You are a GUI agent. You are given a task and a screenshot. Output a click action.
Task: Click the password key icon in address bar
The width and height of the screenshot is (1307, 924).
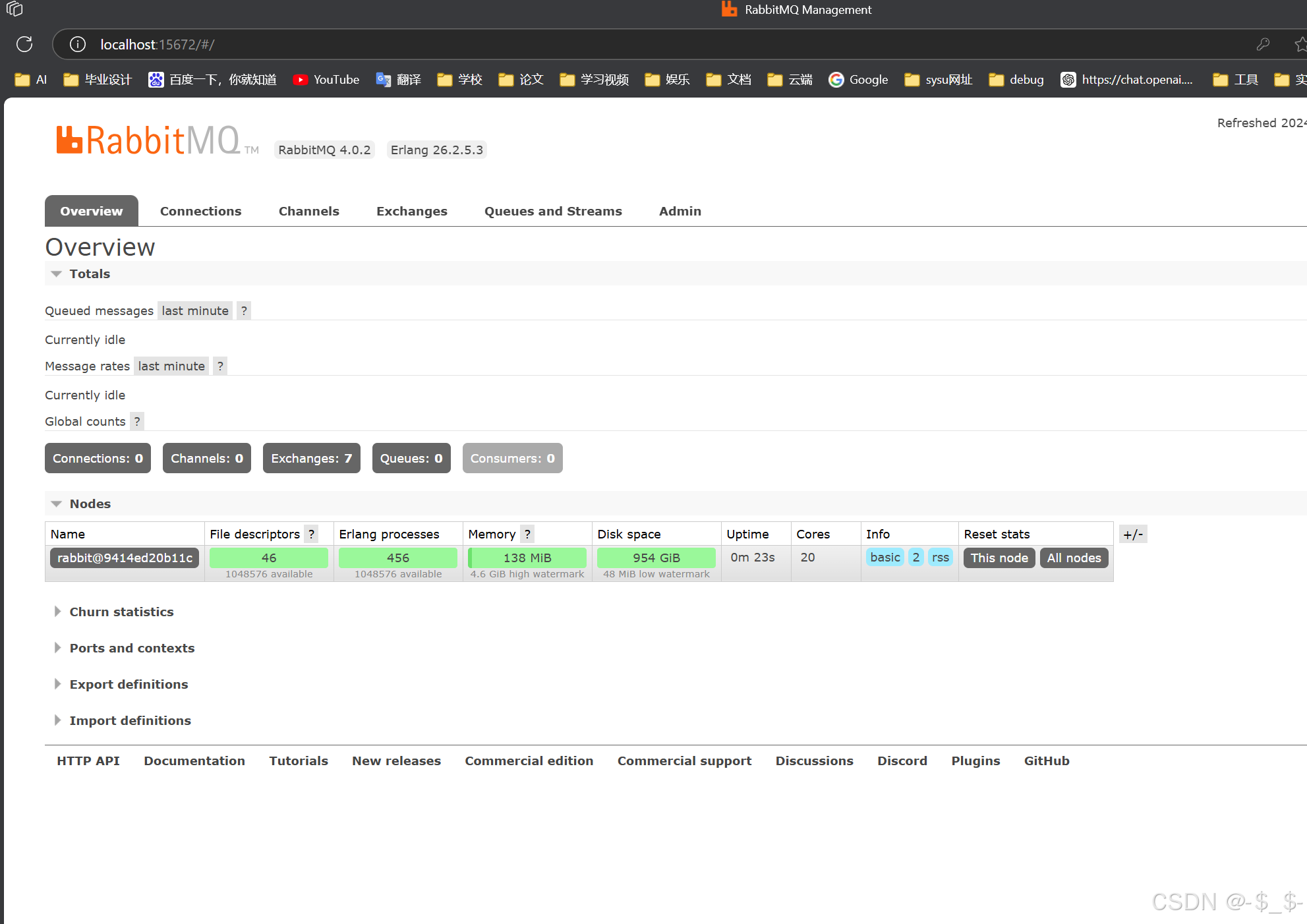(x=1263, y=44)
